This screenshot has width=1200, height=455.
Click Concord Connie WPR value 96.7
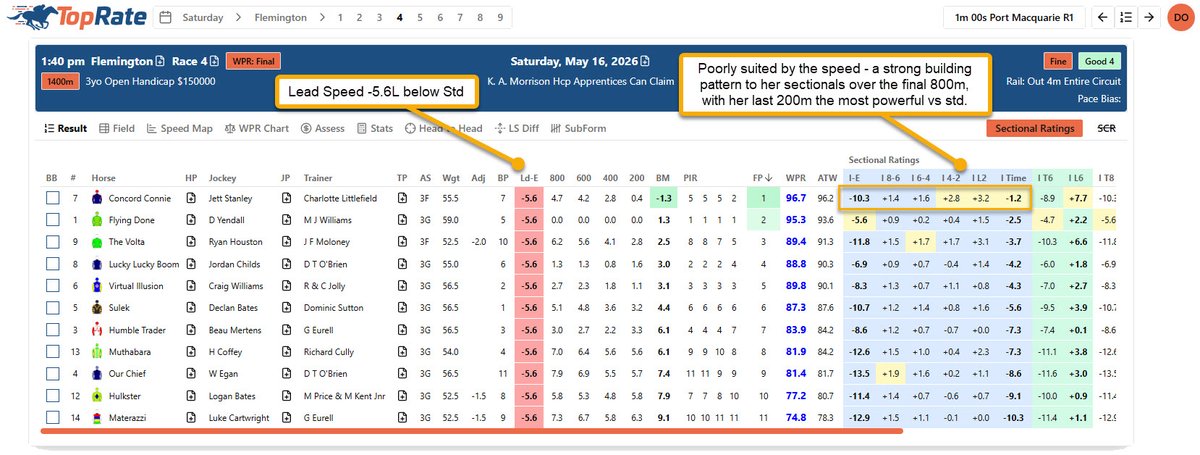[x=796, y=198]
